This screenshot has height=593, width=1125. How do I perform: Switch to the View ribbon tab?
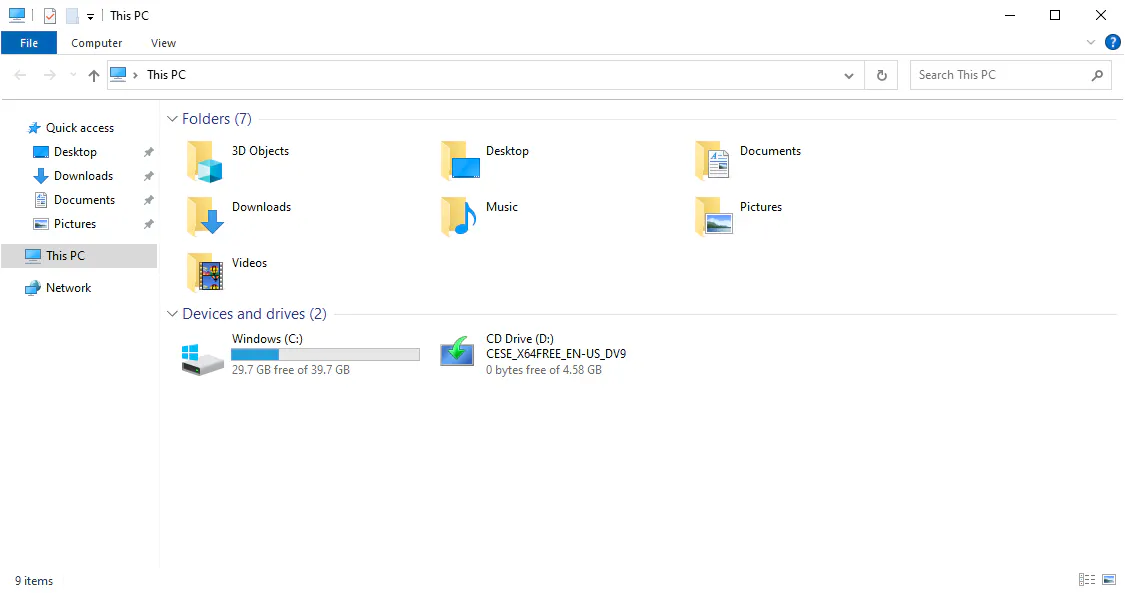tap(163, 43)
